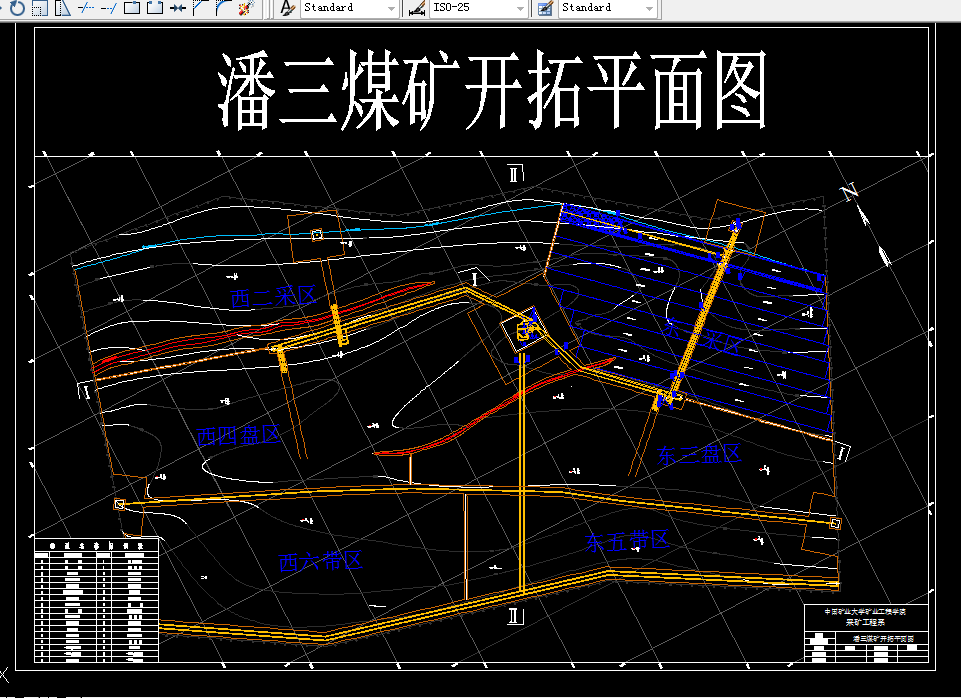Click the Join tool icon

click(176, 9)
